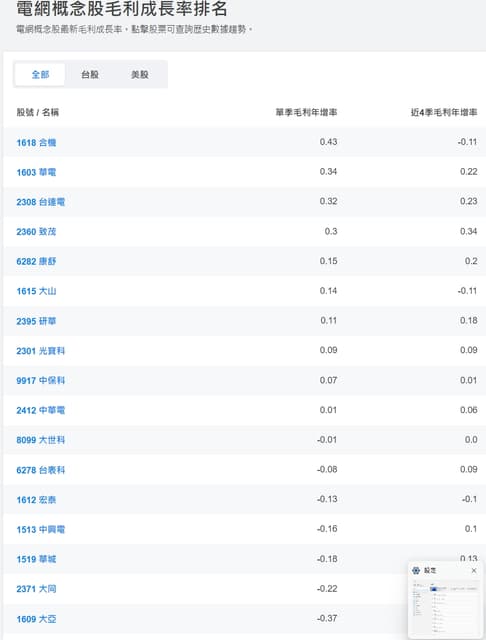
Task: Open the settings preview thumbnail
Action: coord(446,606)
